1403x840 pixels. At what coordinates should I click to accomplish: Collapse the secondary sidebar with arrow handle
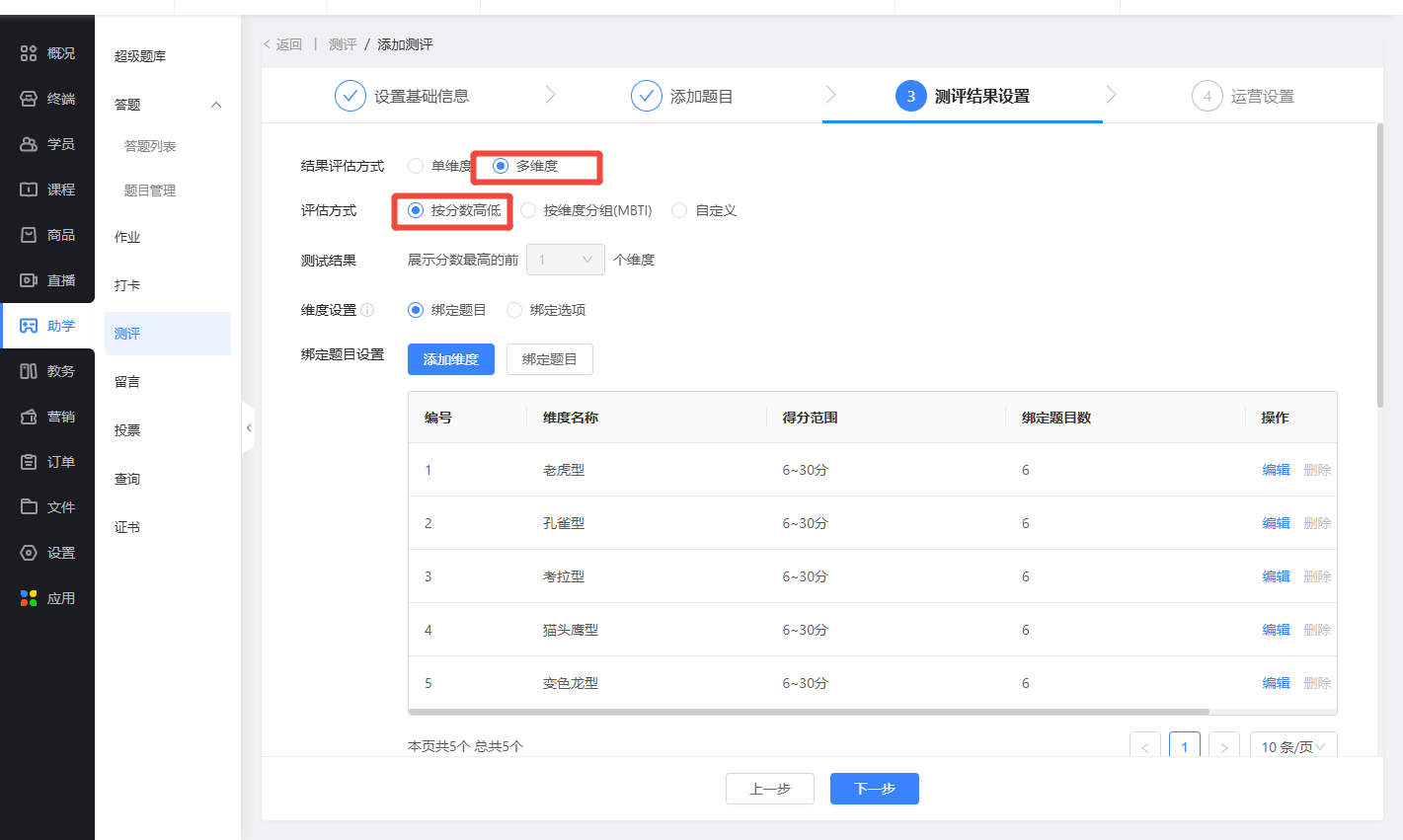[x=248, y=427]
